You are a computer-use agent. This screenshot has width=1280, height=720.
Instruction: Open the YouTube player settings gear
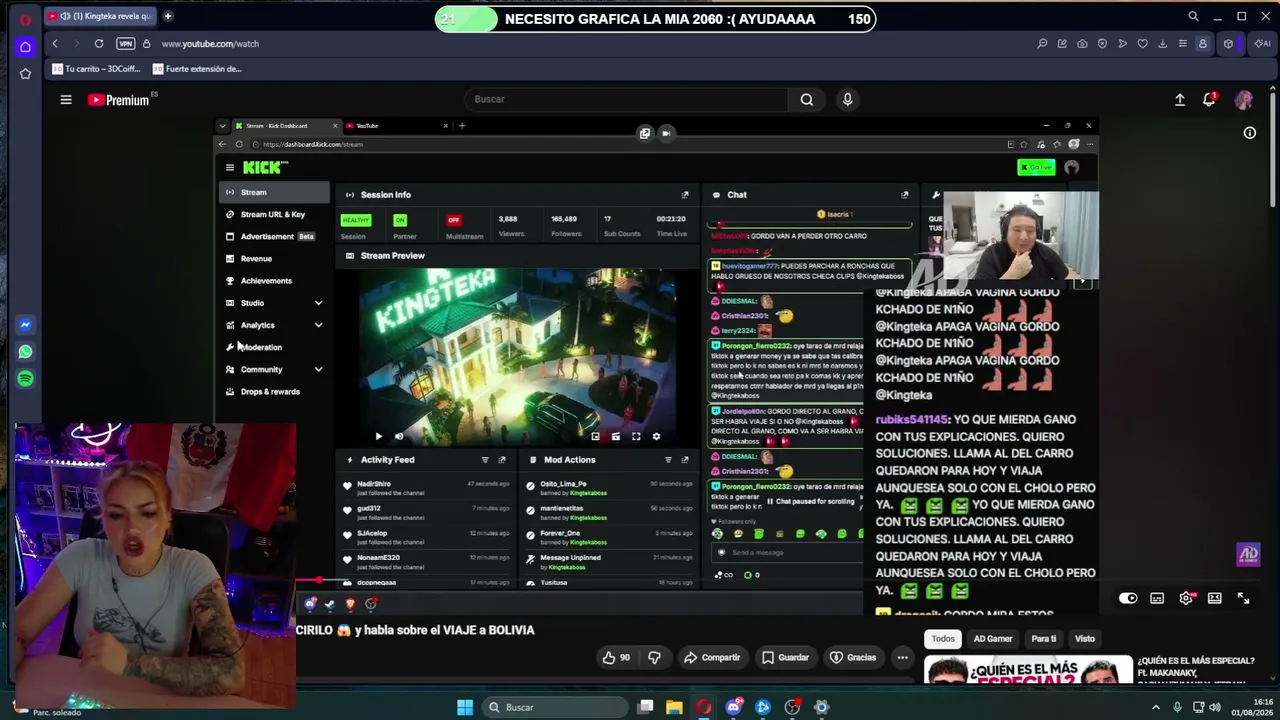click(1186, 598)
